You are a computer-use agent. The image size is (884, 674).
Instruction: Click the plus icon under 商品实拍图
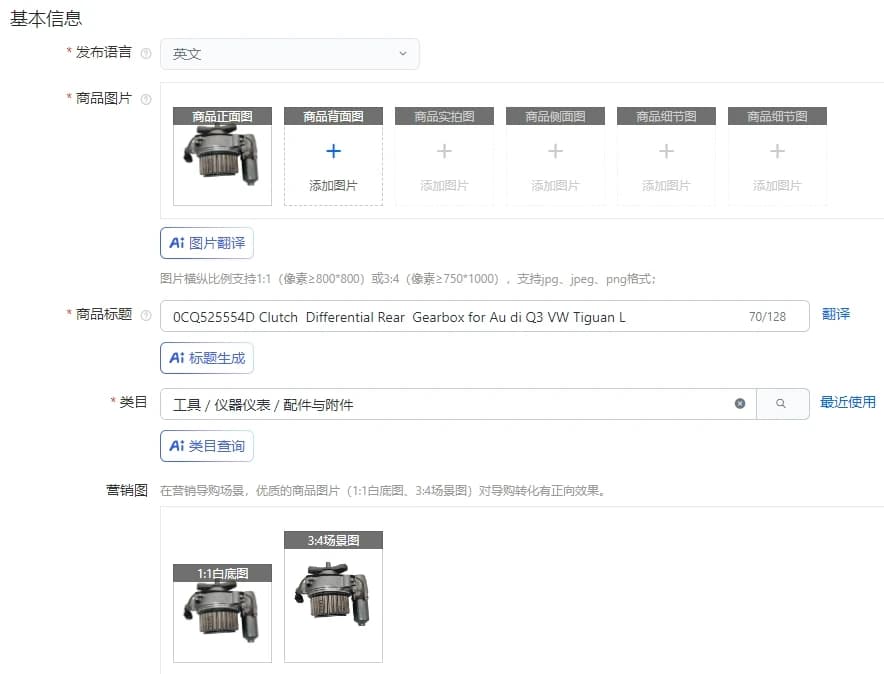pyautogui.click(x=444, y=151)
